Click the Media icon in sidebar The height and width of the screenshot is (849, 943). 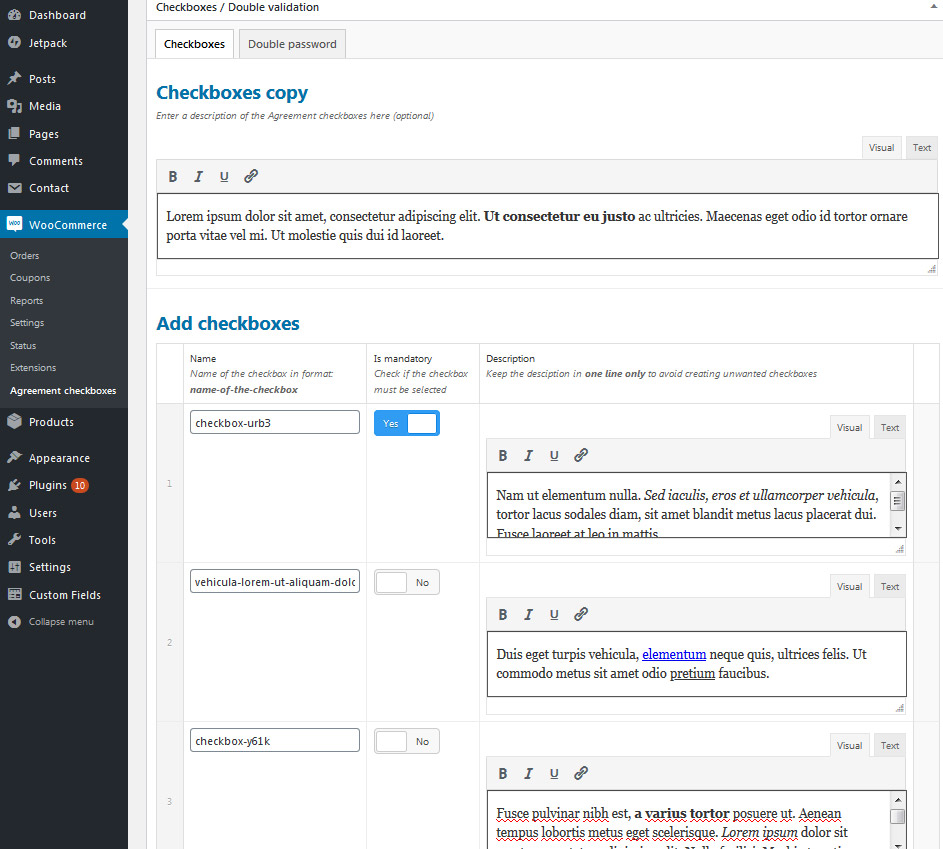click(x=14, y=106)
